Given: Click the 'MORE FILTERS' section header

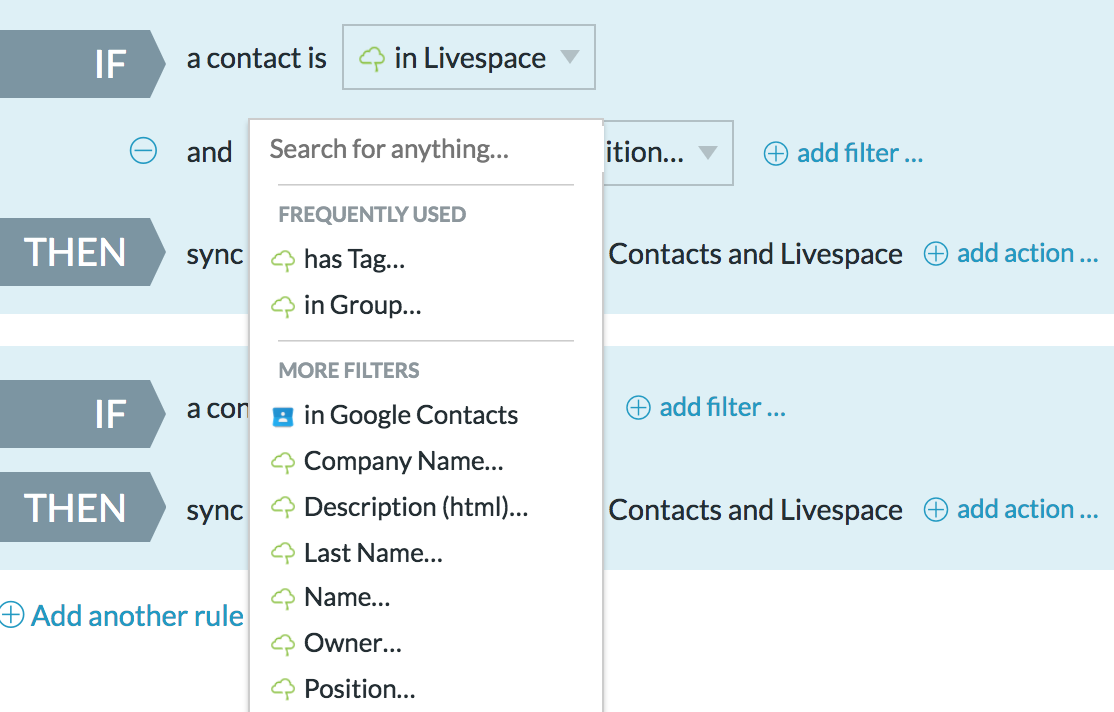Looking at the screenshot, I should [x=349, y=370].
